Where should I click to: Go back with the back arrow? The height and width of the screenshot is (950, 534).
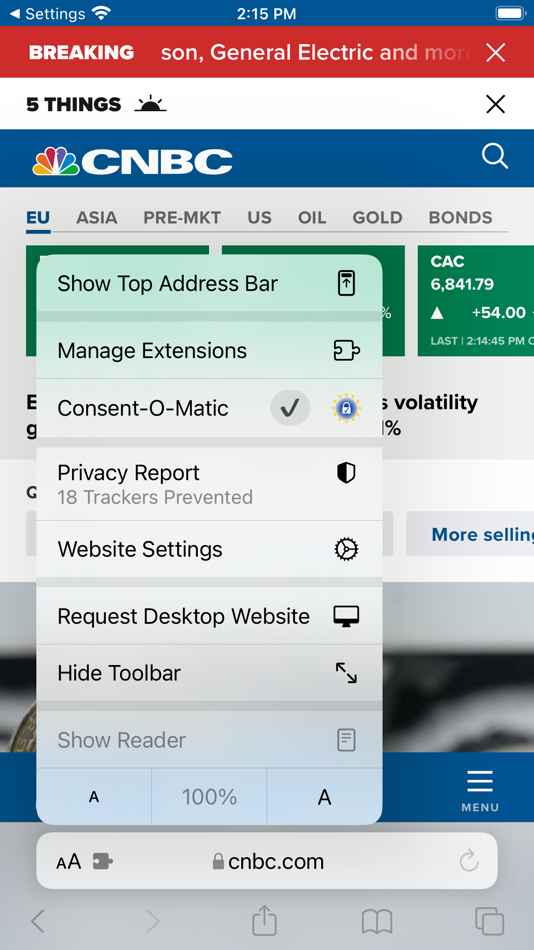(38, 922)
